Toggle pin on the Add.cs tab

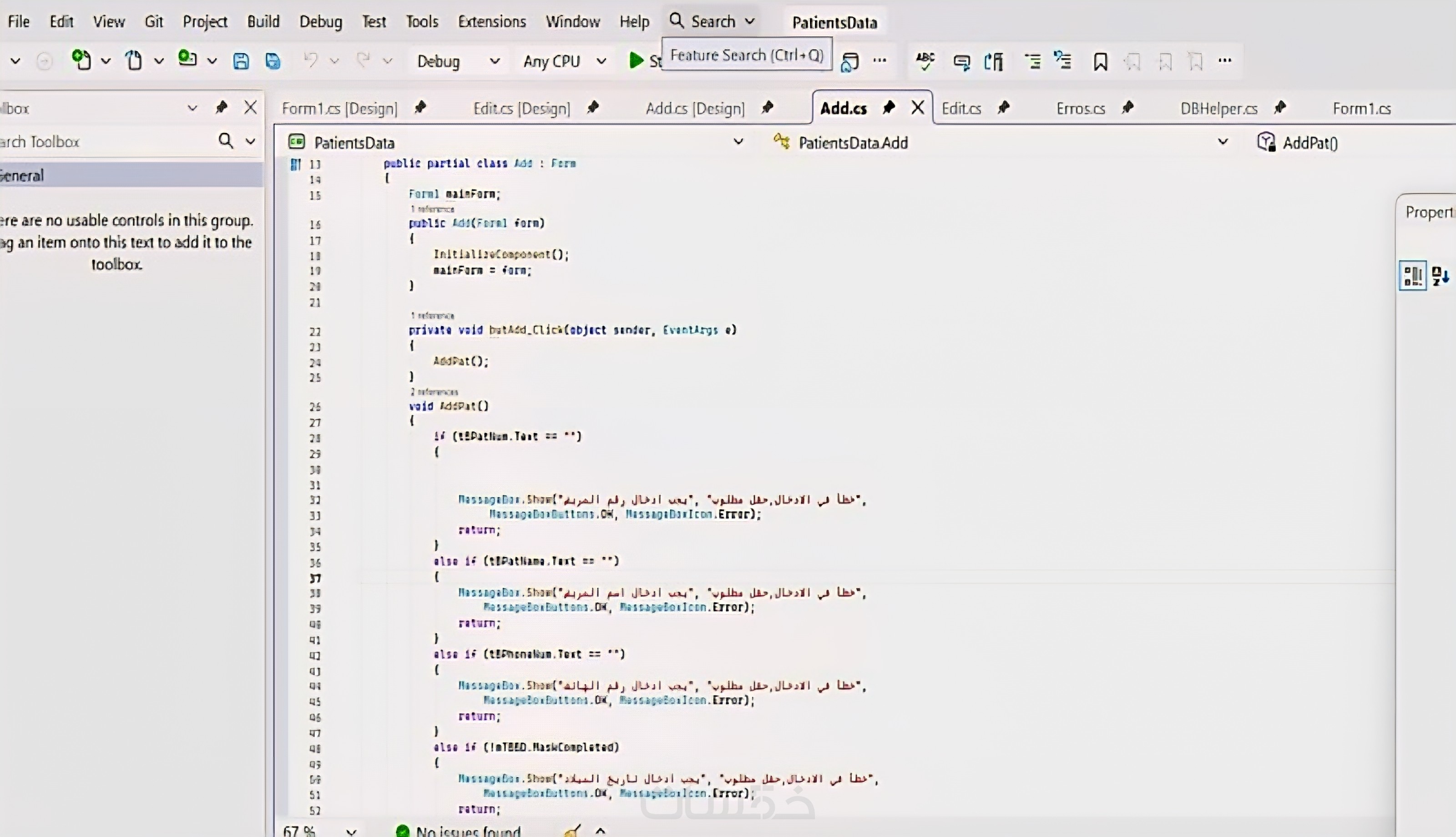(x=889, y=107)
